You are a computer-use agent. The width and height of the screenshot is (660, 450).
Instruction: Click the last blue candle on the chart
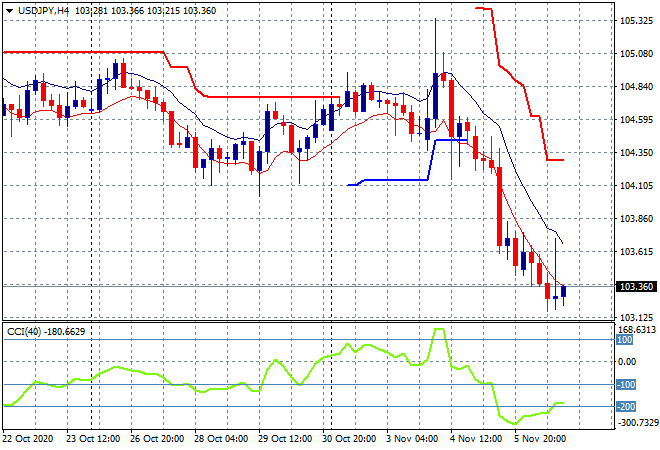[x=565, y=291]
